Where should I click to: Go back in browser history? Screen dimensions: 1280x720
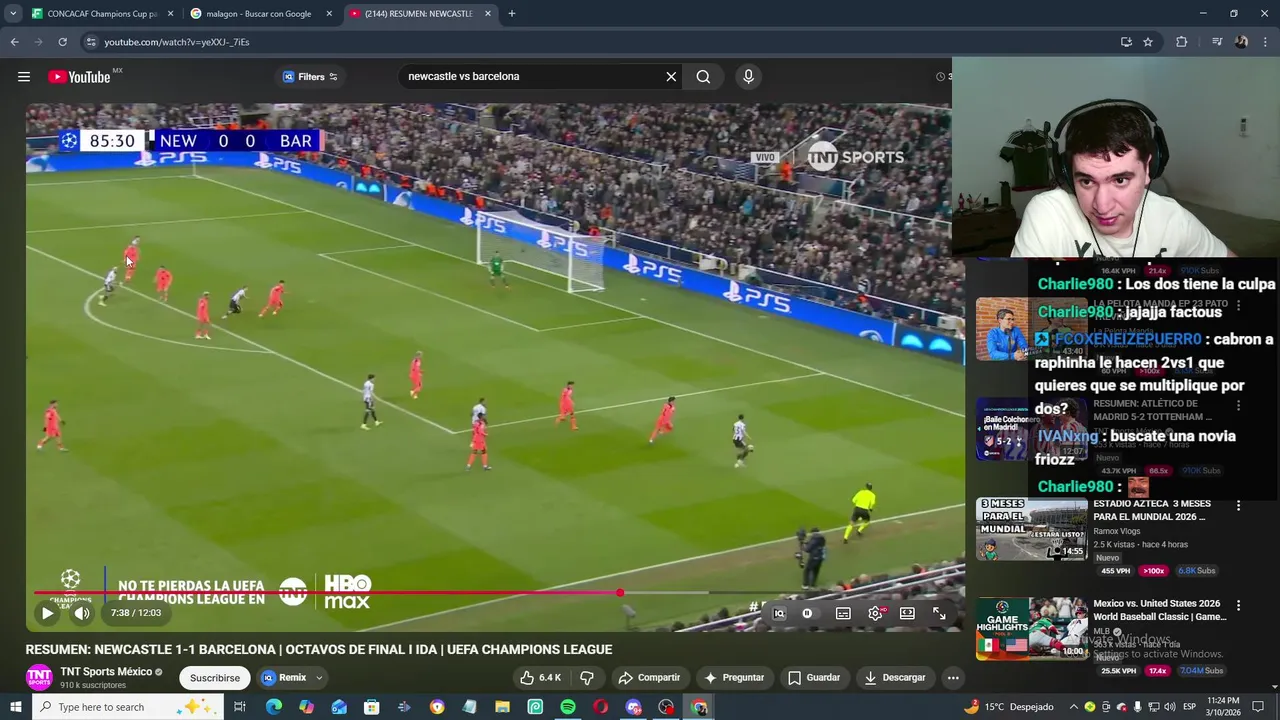tap(14, 42)
